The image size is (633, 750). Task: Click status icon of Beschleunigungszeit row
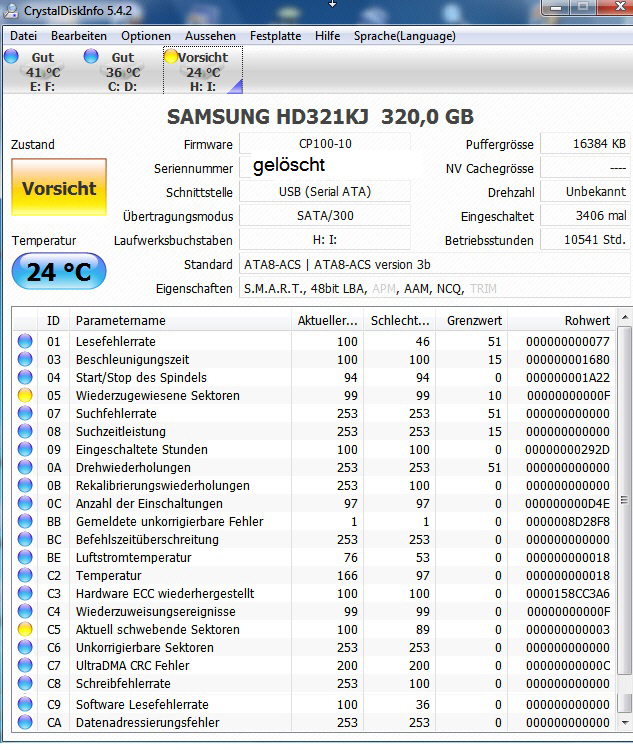coord(25,359)
